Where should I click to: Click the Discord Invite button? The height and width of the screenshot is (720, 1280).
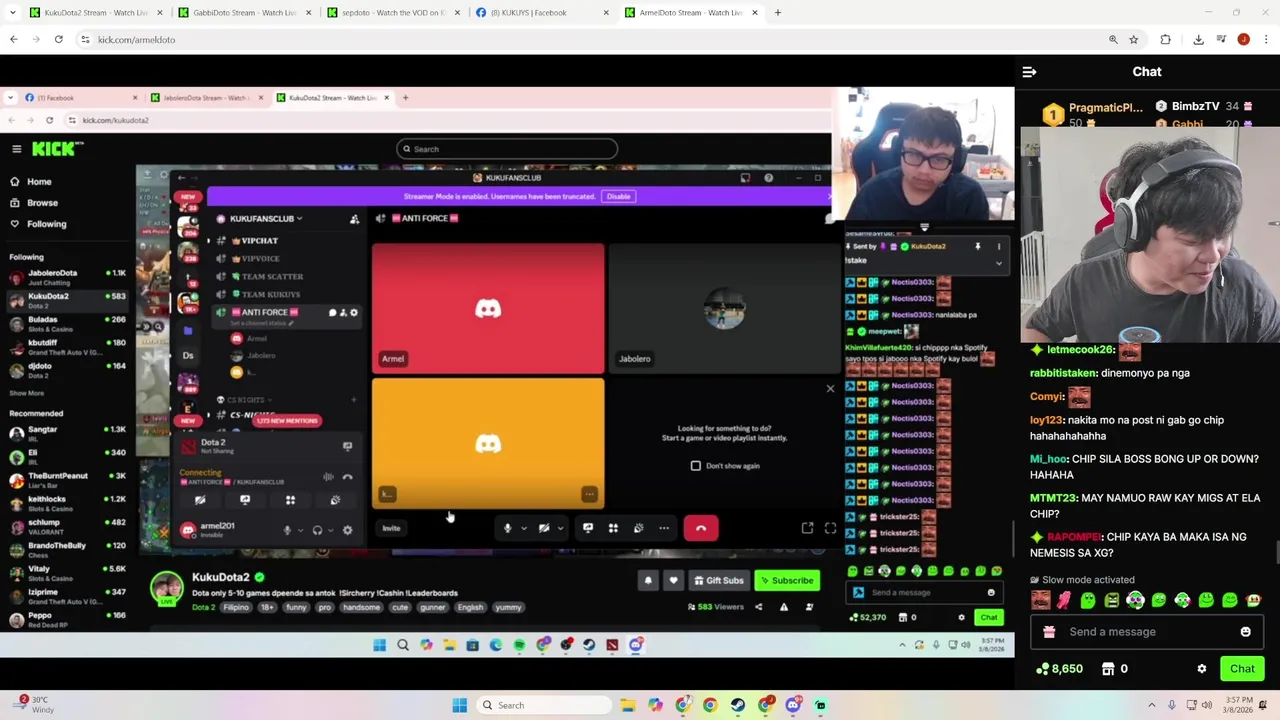click(391, 529)
